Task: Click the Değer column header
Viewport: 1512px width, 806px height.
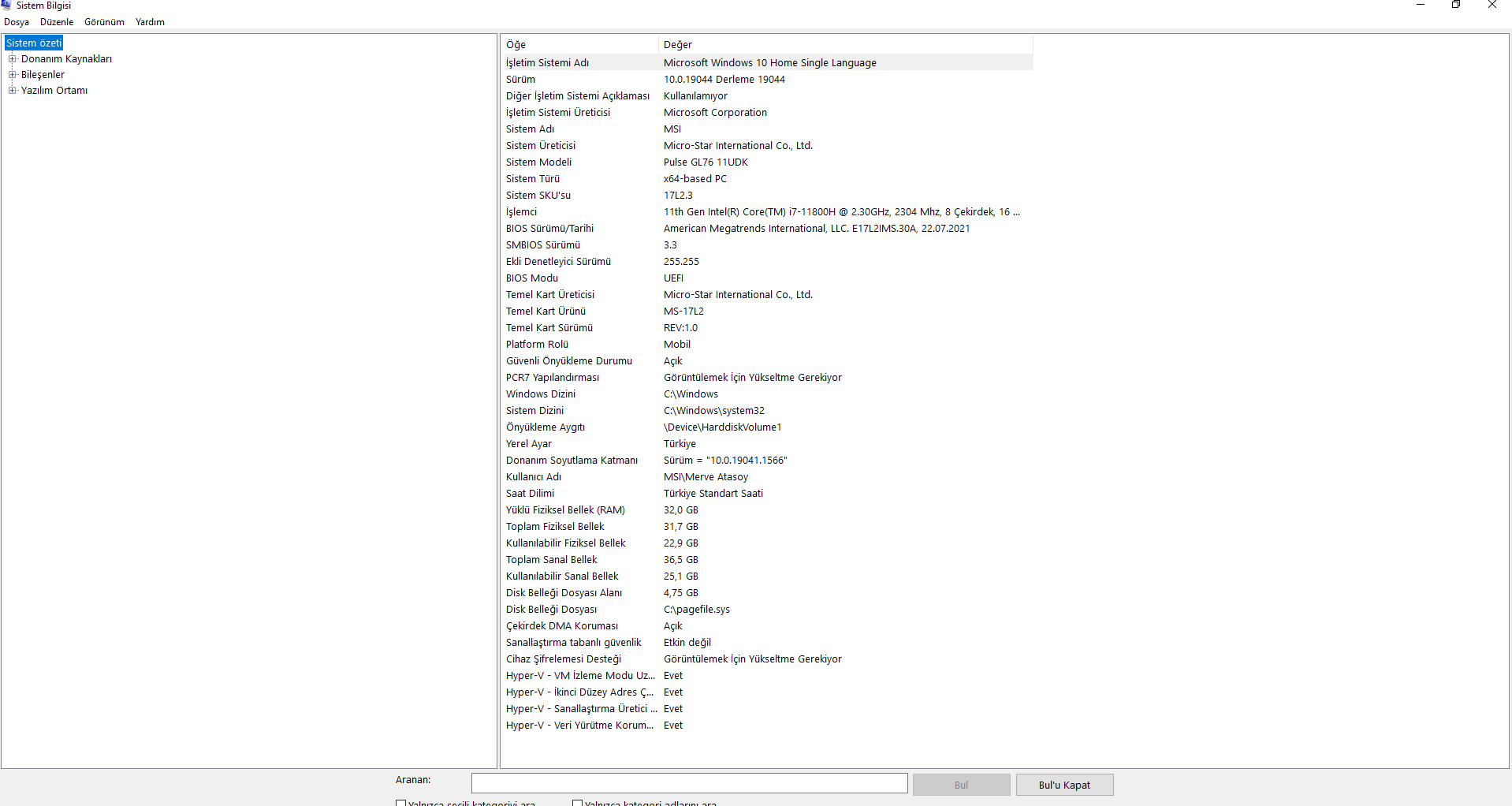Action: (x=846, y=45)
